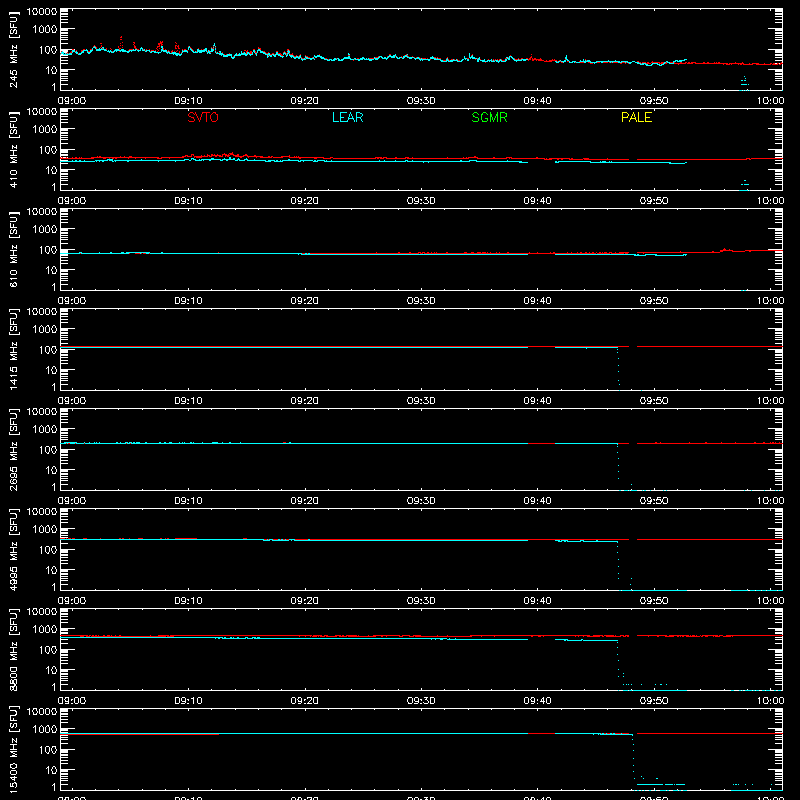The image size is (800, 800).
Task: Click the cyan LEAR station label
Action: 347,117
